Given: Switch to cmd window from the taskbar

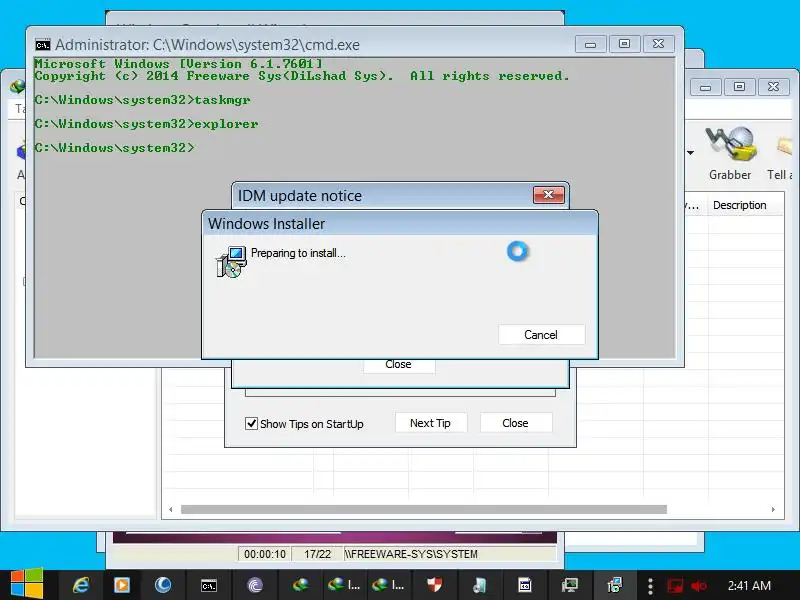Looking at the screenshot, I should point(209,586).
